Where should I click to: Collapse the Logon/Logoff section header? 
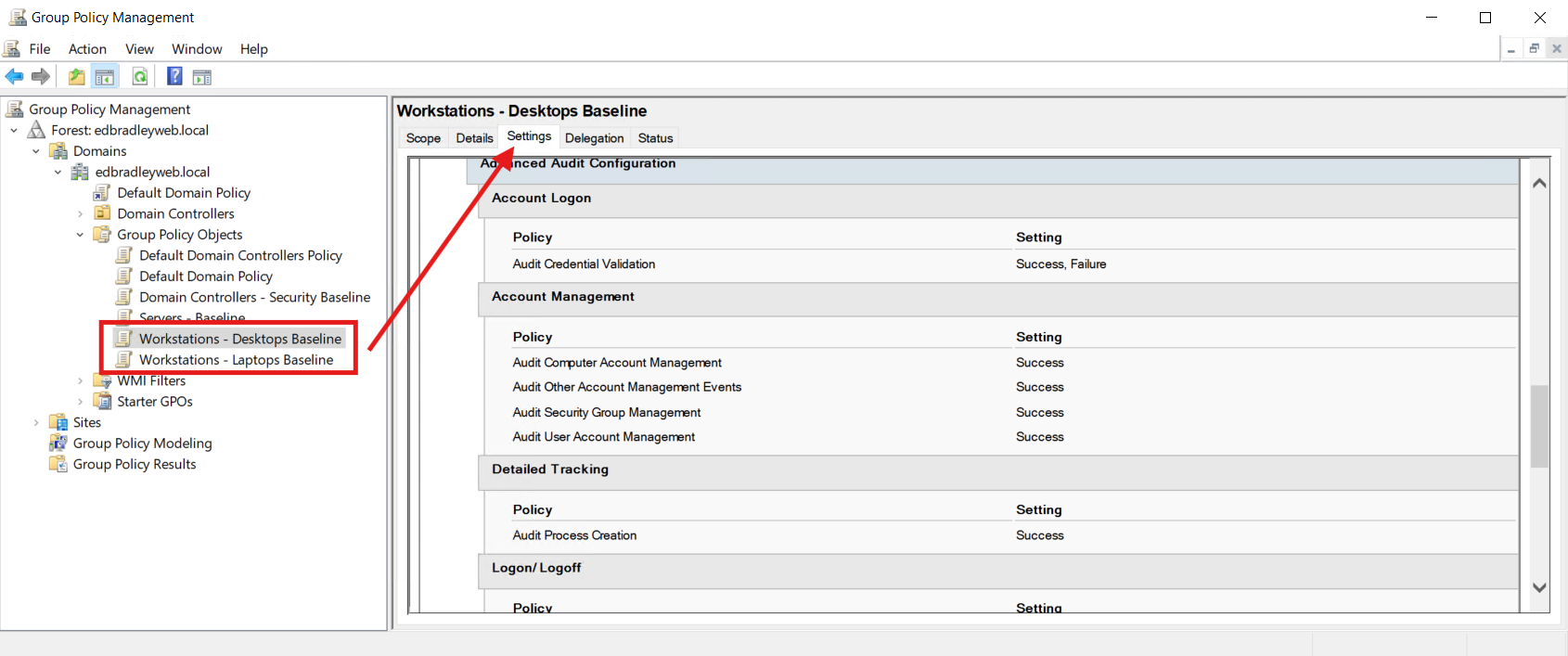pyautogui.click(x=998, y=570)
